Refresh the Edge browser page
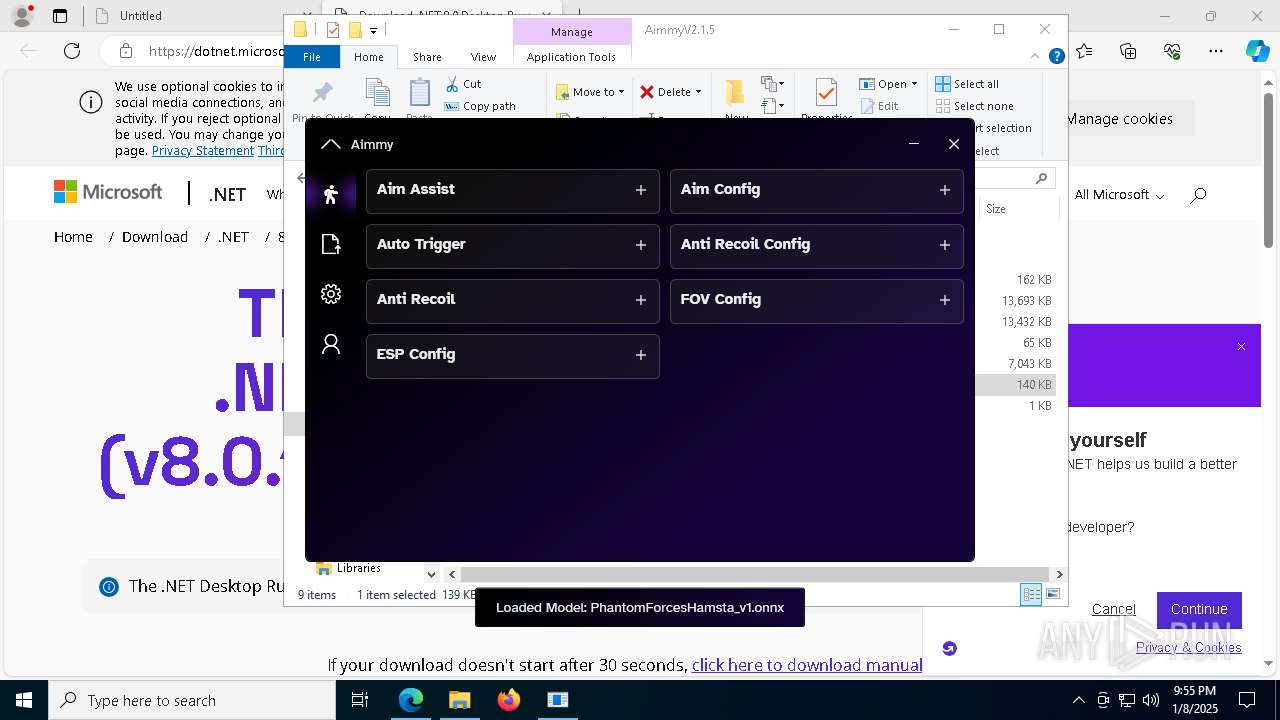The width and height of the screenshot is (1280, 720). (72, 51)
